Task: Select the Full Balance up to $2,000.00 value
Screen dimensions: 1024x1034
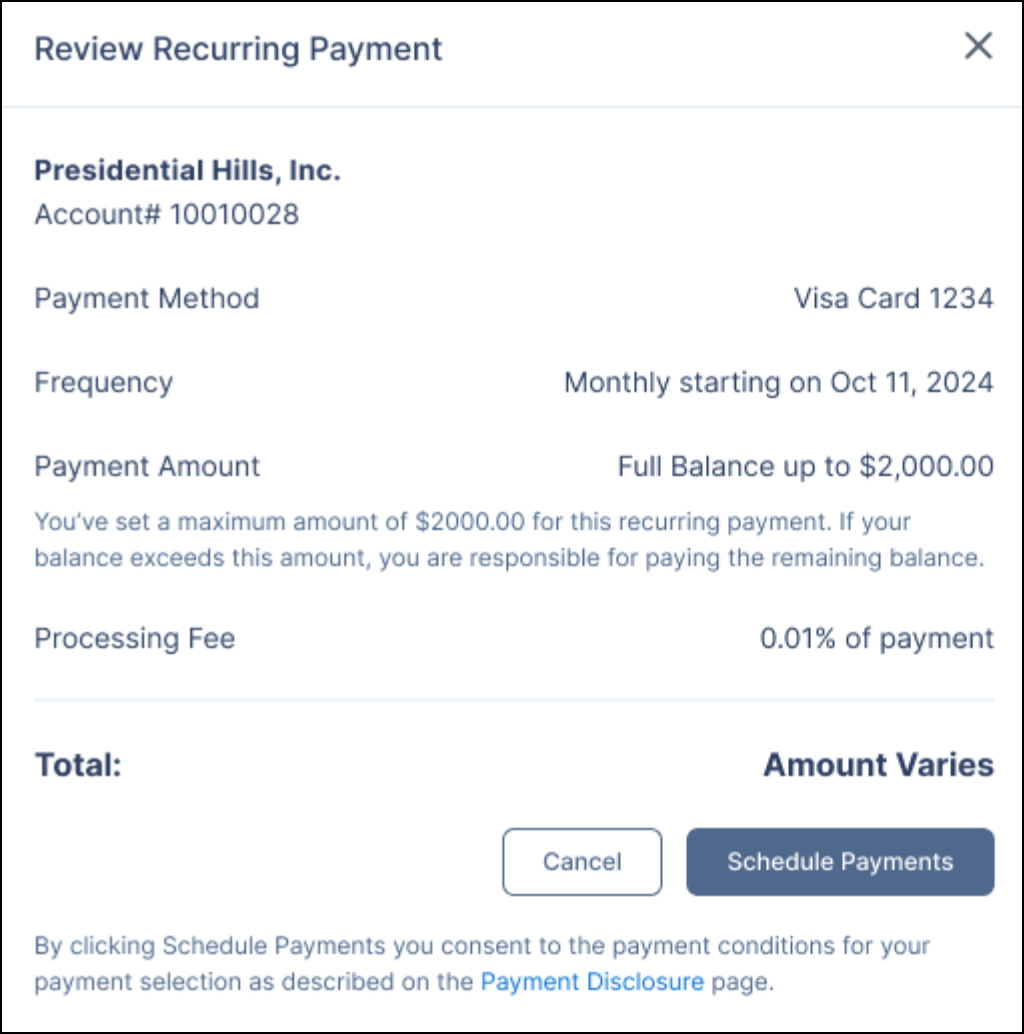Action: pyautogui.click(x=805, y=466)
